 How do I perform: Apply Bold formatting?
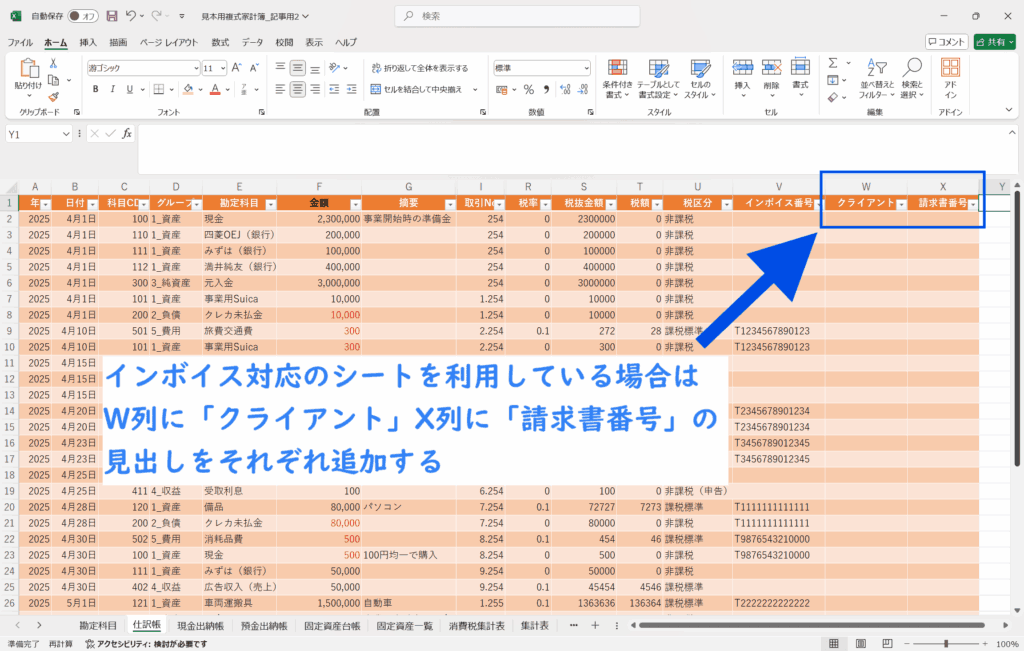click(95, 89)
